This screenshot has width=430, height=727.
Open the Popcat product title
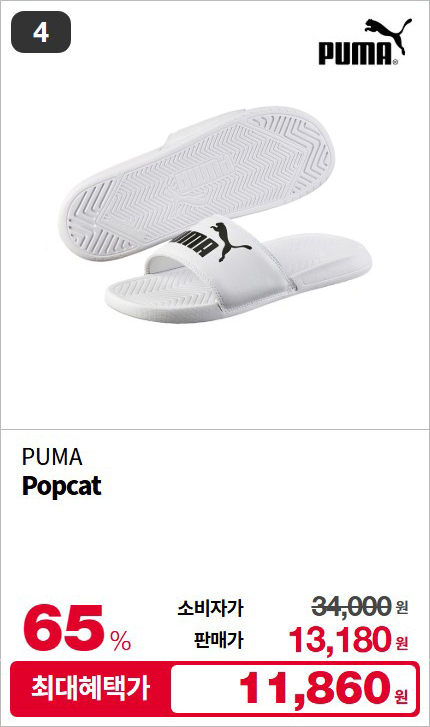click(62, 486)
